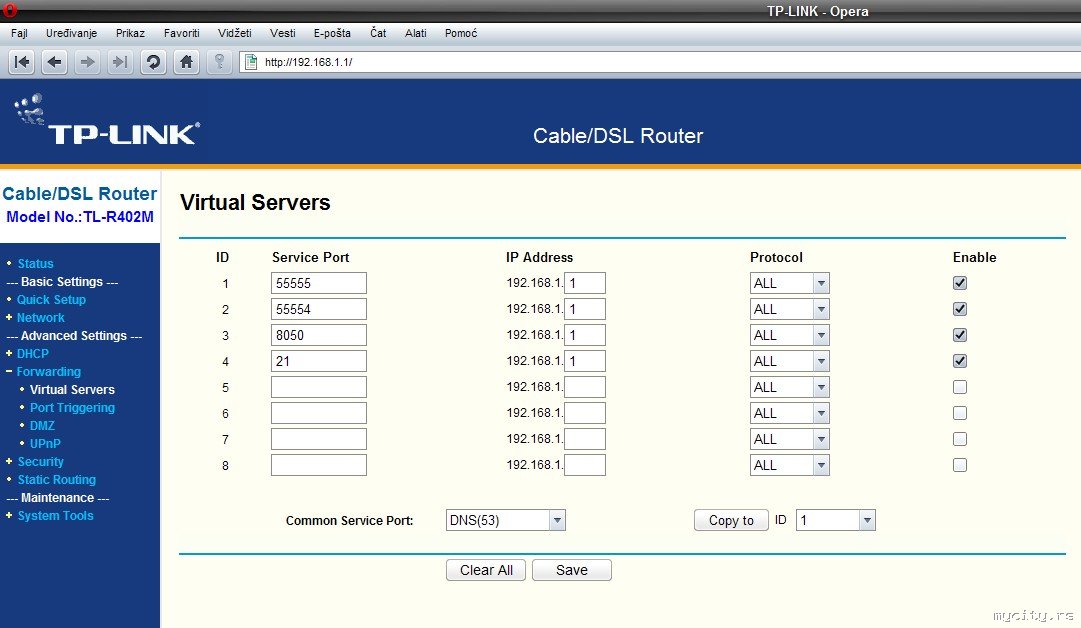Expand the Network section
The width and height of the screenshot is (1081, 628).
(x=41, y=317)
